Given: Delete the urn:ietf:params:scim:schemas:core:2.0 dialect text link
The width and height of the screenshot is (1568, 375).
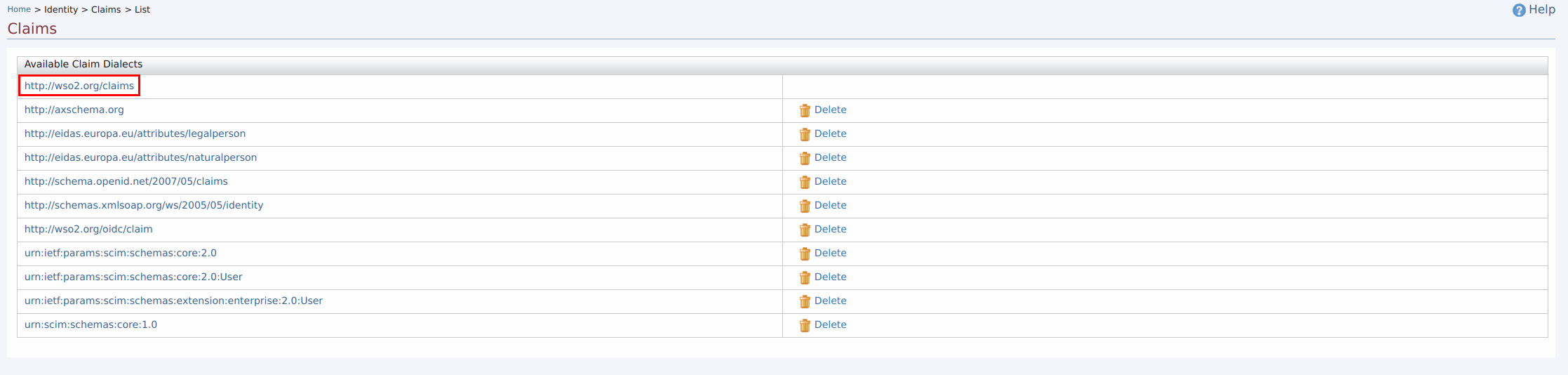Looking at the screenshot, I should 830,253.
